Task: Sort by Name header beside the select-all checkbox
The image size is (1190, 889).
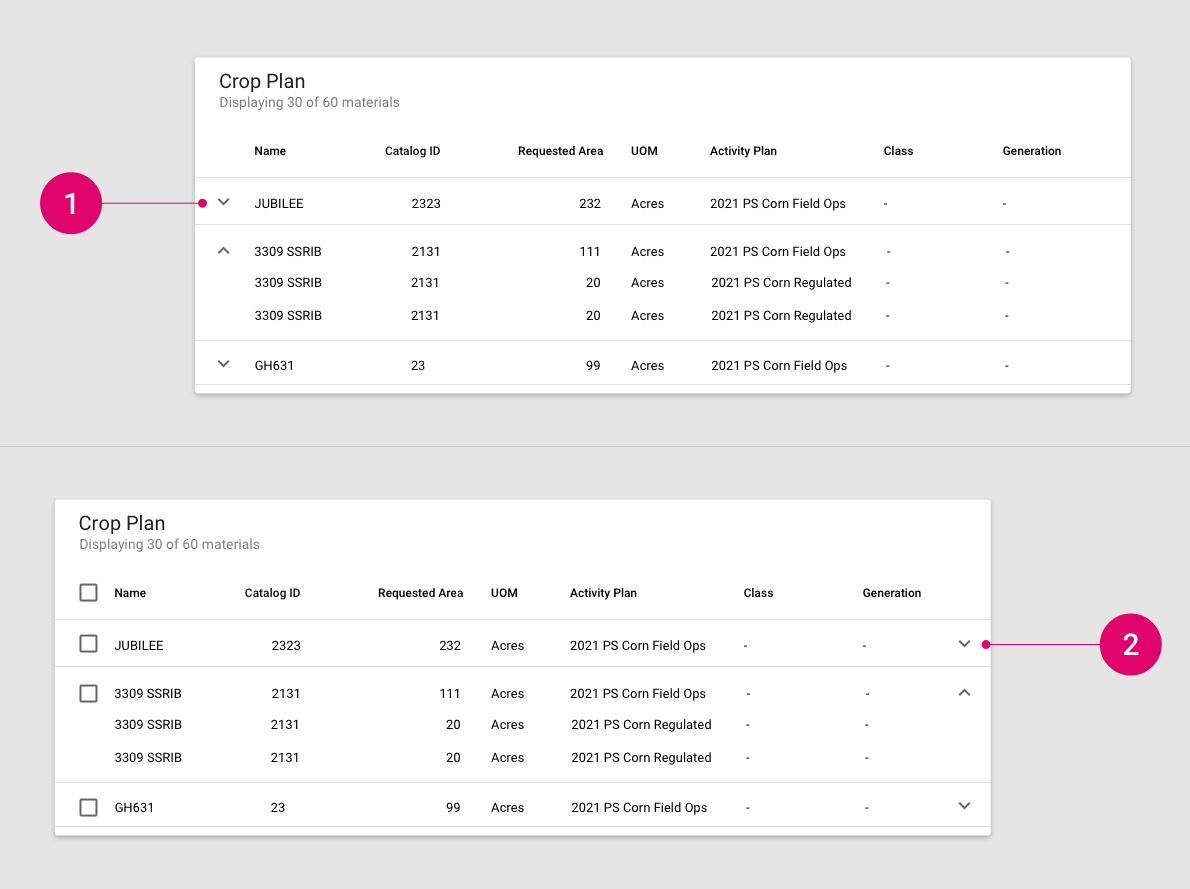Action: [x=130, y=593]
